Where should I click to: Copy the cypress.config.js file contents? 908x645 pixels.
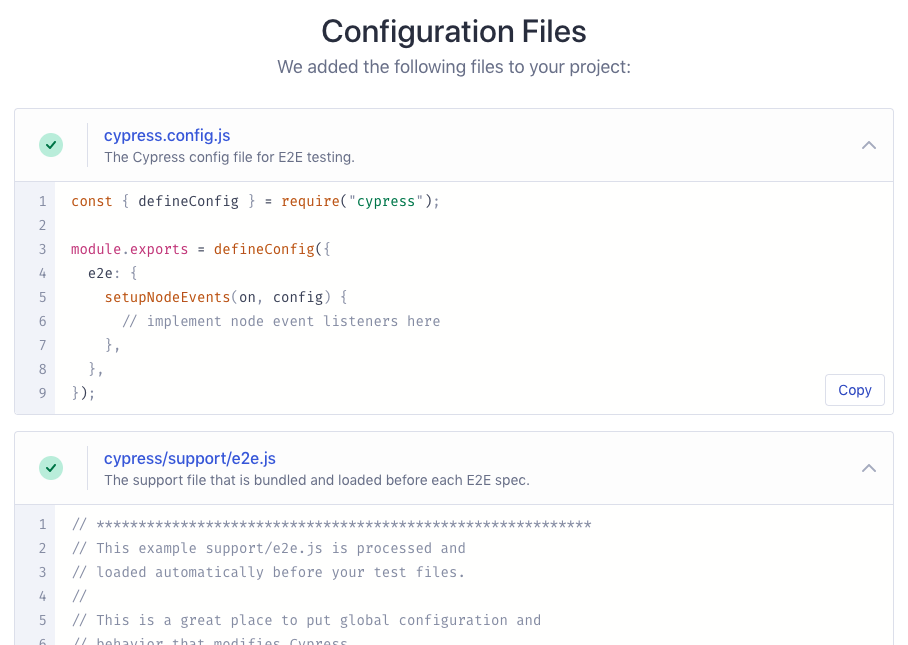coord(854,390)
